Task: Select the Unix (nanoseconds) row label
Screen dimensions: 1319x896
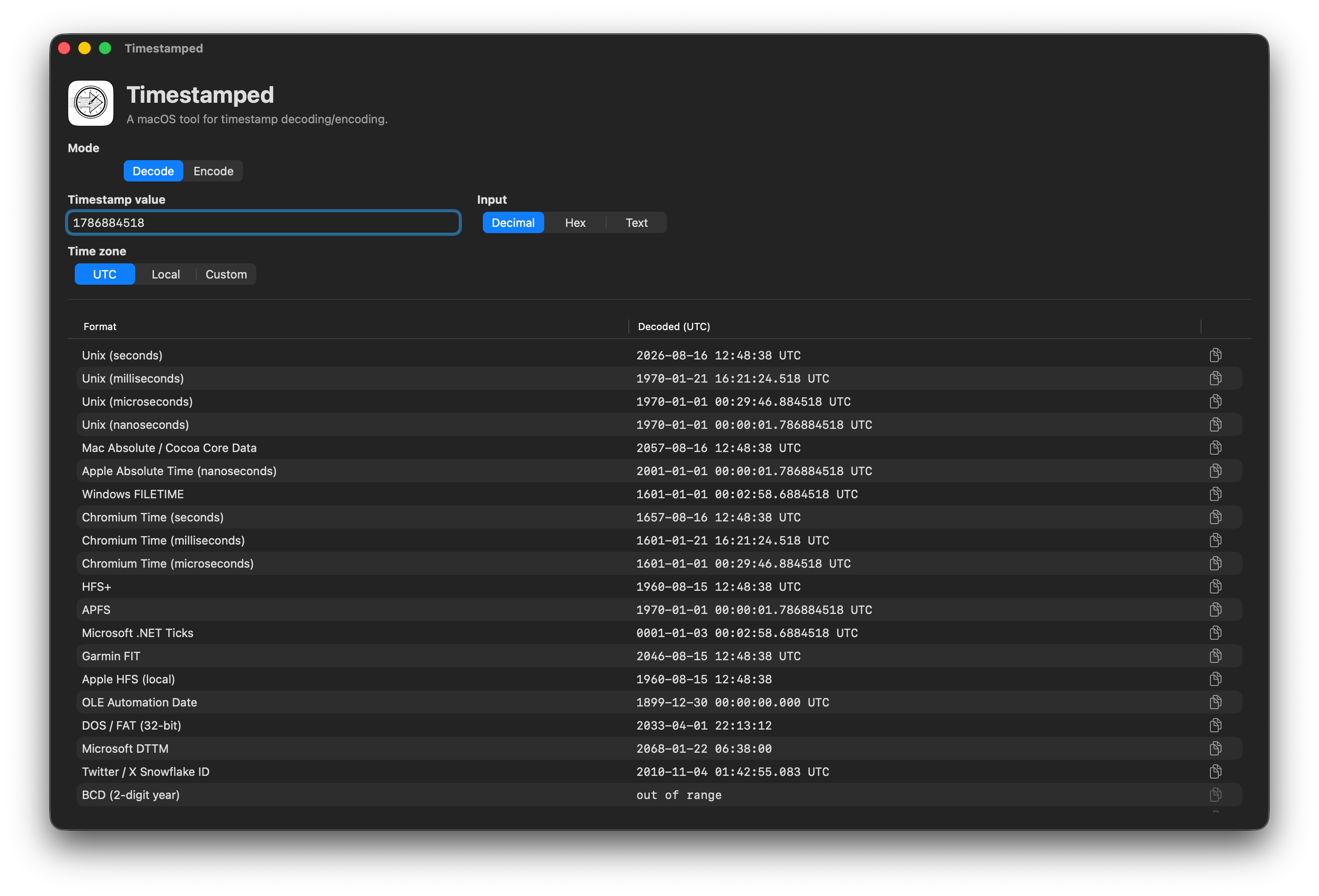Action: 135,424
